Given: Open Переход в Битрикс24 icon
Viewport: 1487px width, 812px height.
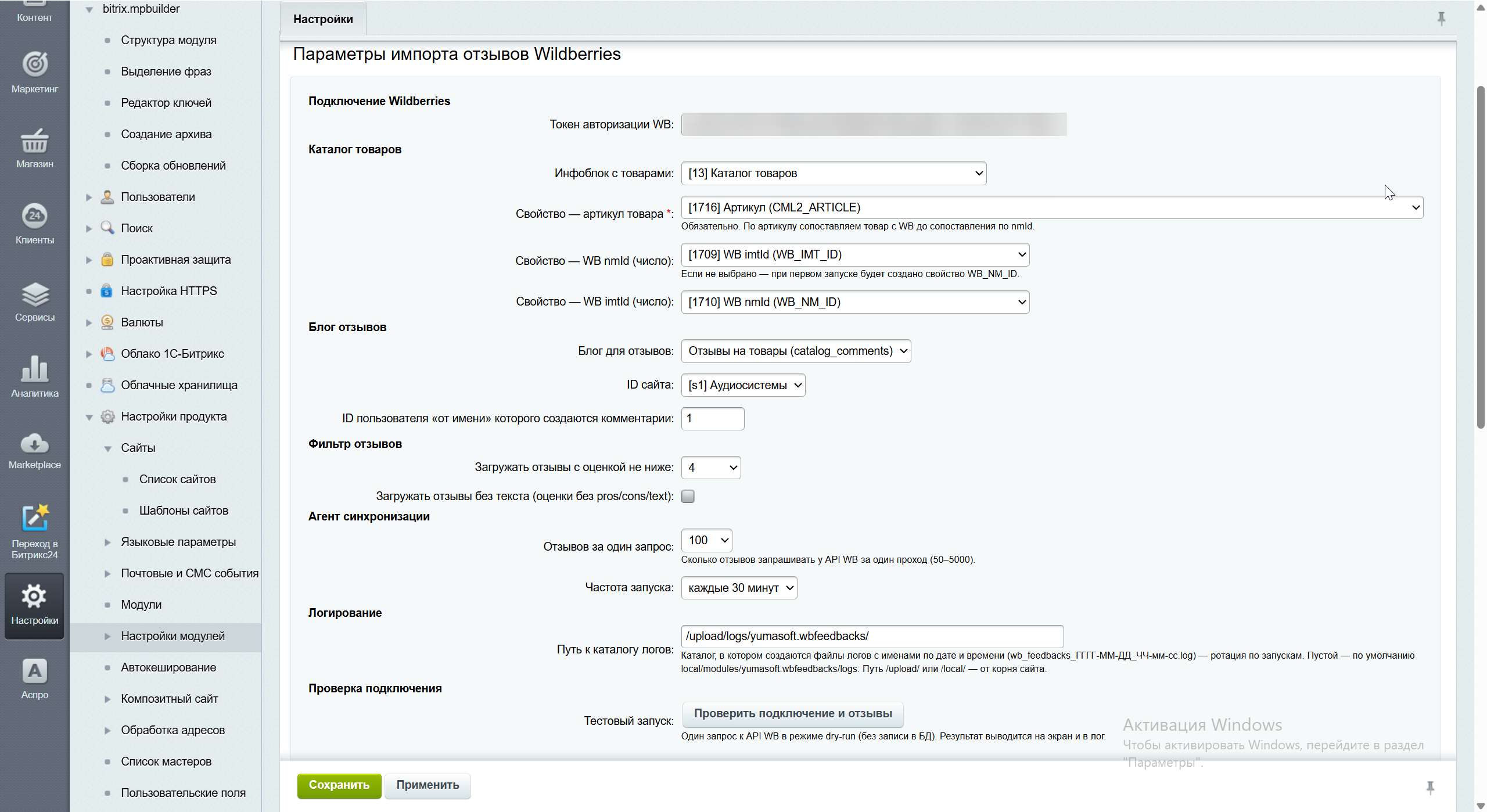Looking at the screenshot, I should click(35, 518).
